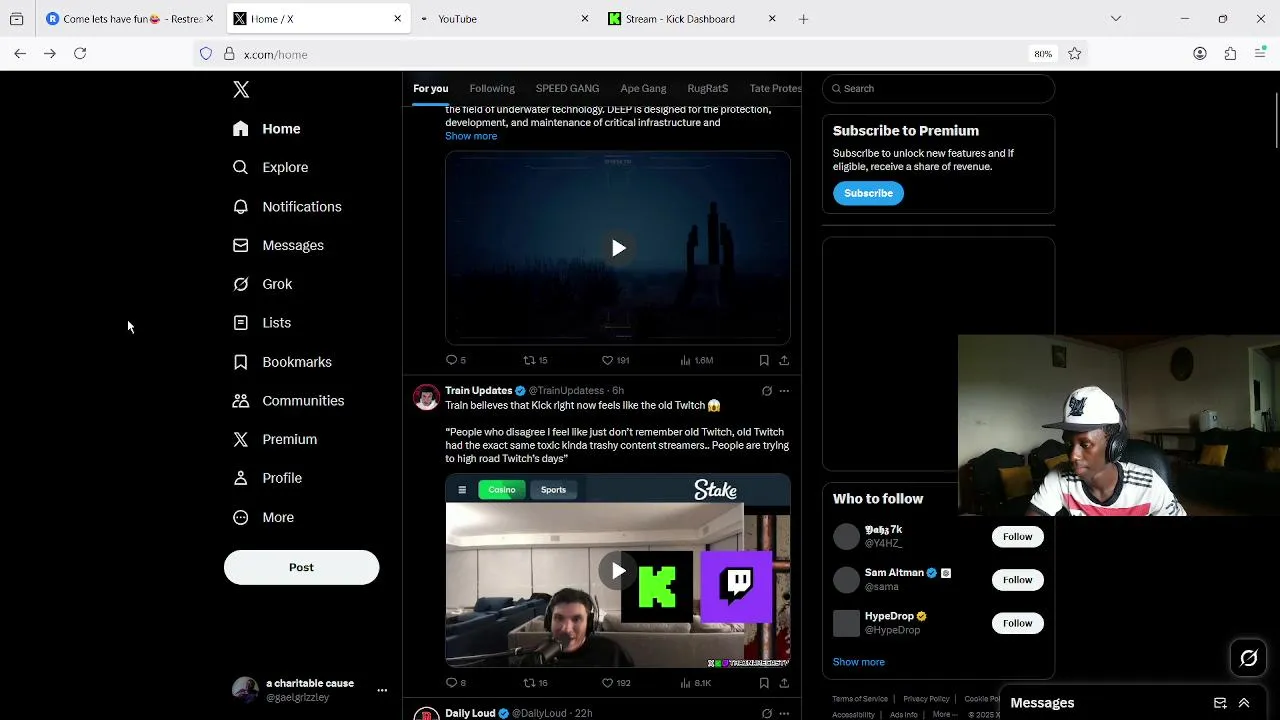Open Premium in sidebar
This screenshot has width=1280, height=720.
pos(274,440)
